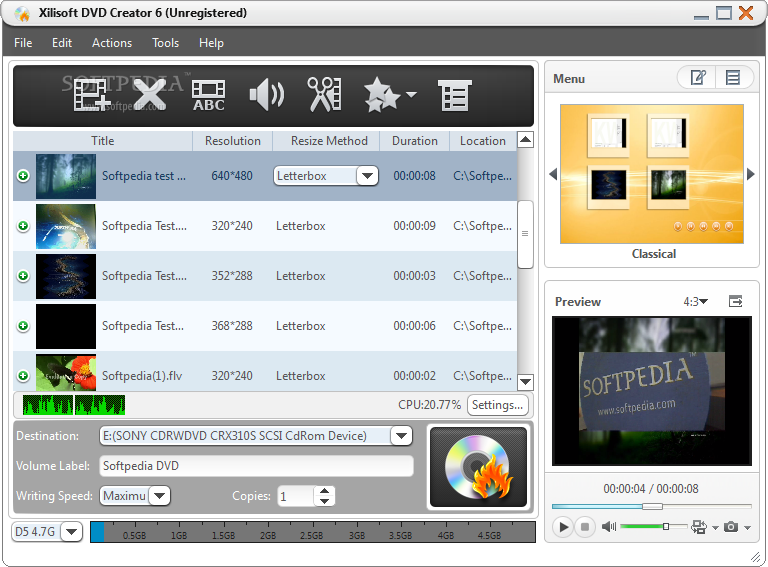Open the Subtitle ABC tool

coord(209,95)
